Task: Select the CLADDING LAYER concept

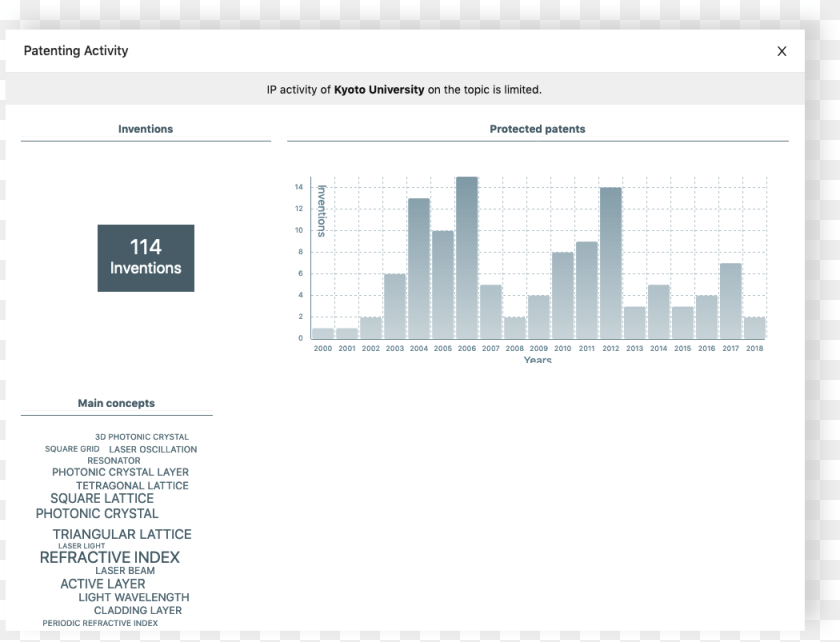Action: (138, 610)
